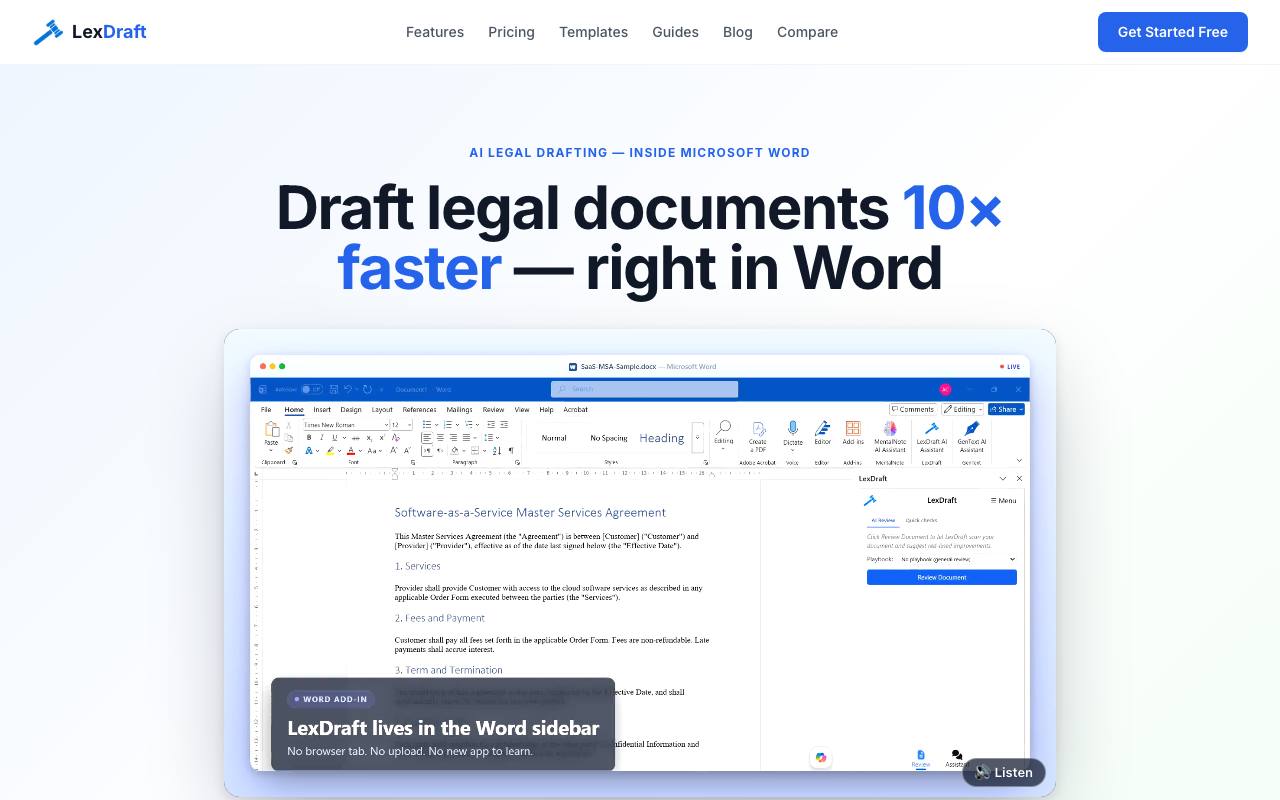Click the Redo icon in Word

click(367, 389)
